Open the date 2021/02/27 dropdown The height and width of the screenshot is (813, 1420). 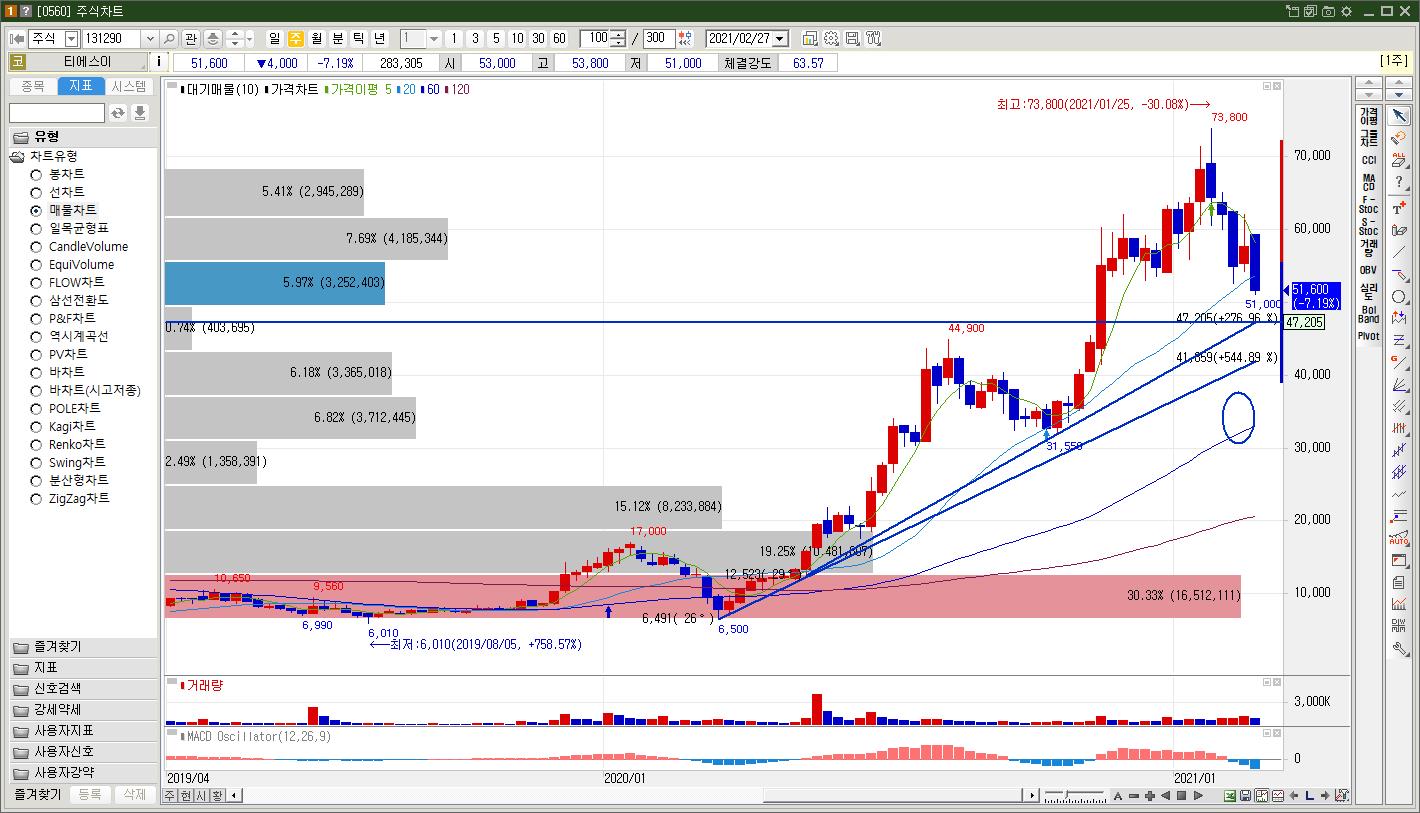780,38
